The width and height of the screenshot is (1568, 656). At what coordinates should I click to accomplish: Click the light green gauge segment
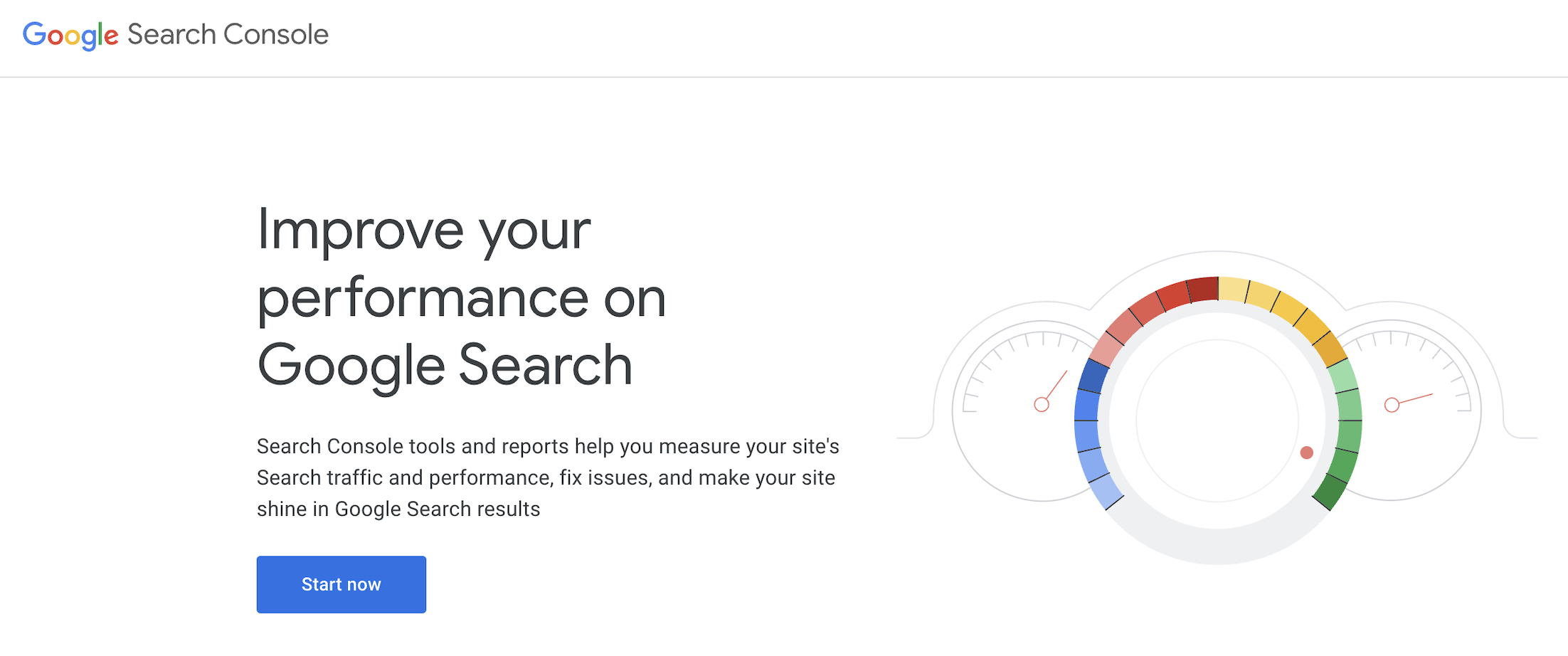pos(1343,375)
